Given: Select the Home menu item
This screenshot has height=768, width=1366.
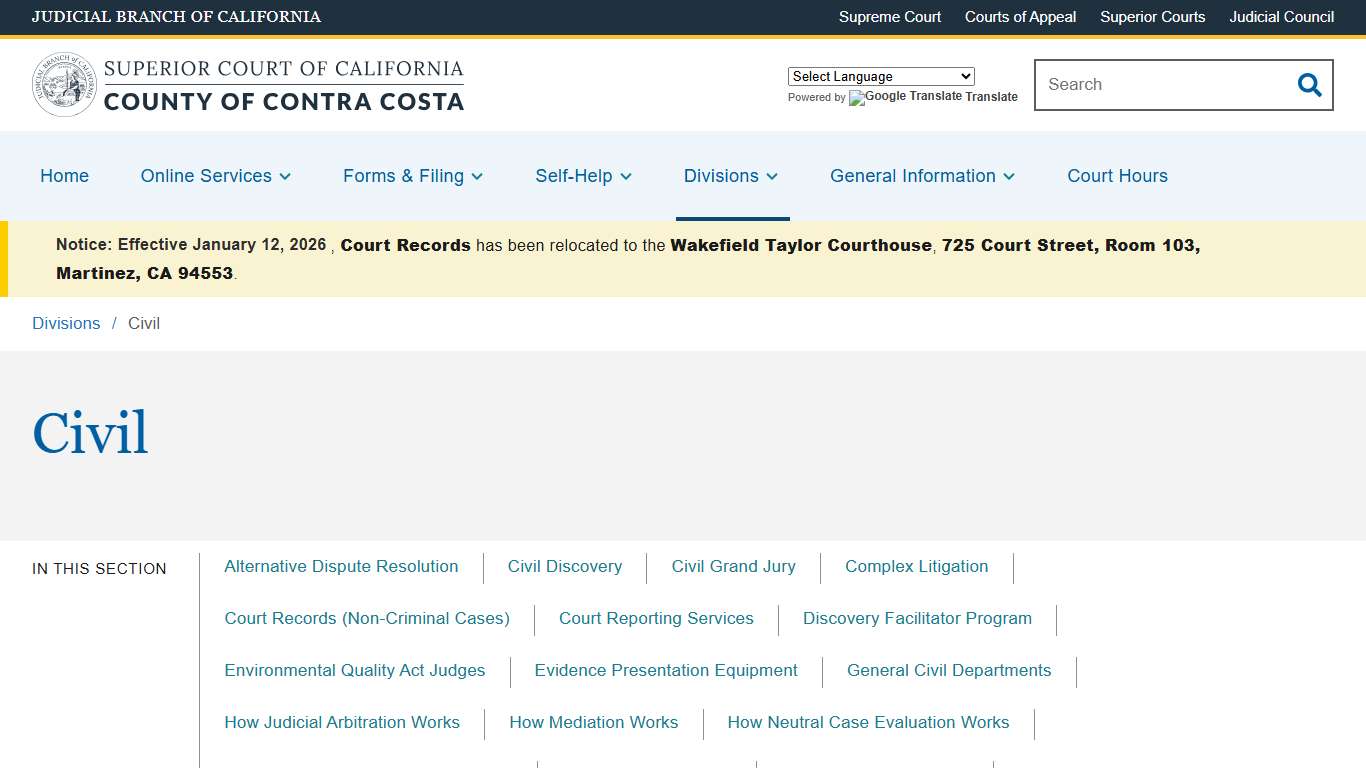Looking at the screenshot, I should 64,176.
